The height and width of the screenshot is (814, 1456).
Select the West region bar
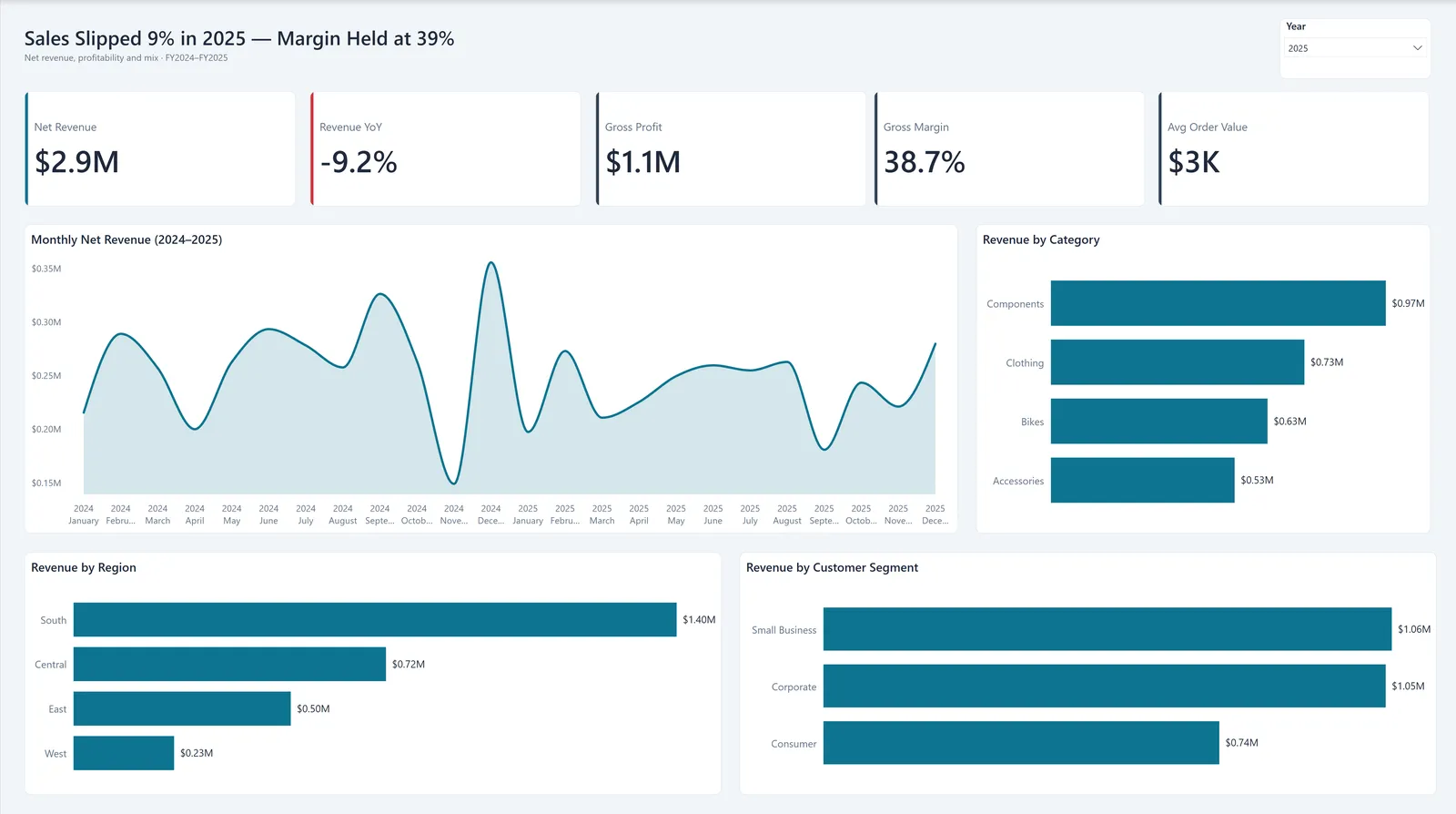tap(124, 753)
